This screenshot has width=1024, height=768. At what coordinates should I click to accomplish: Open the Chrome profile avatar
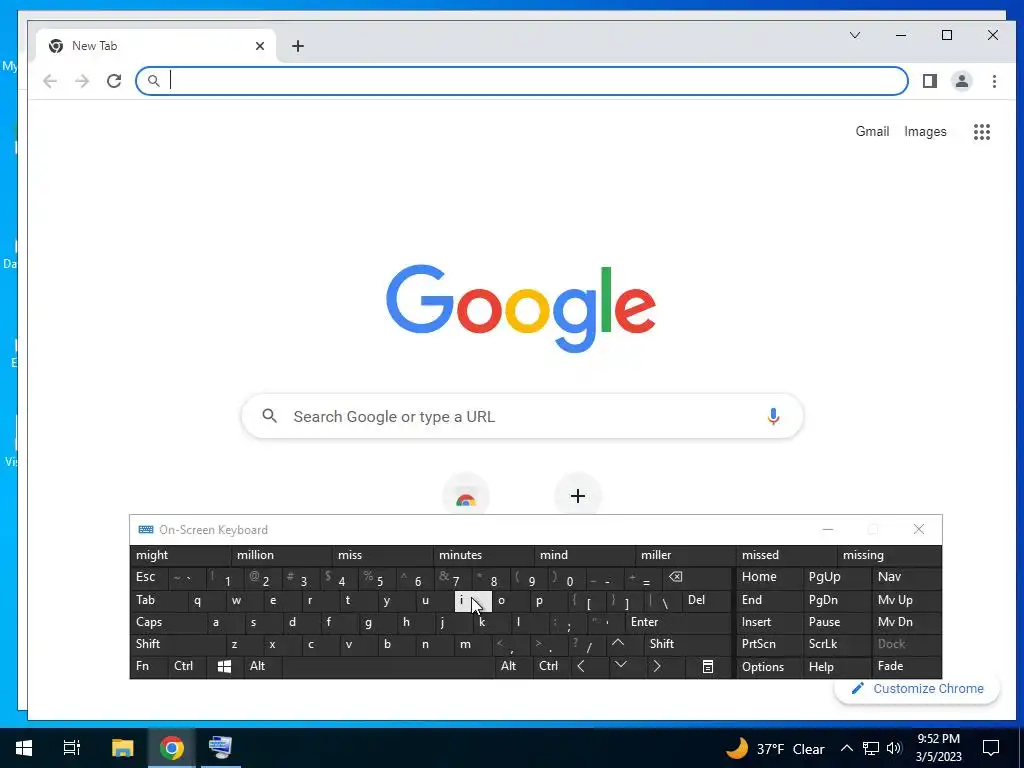(962, 81)
